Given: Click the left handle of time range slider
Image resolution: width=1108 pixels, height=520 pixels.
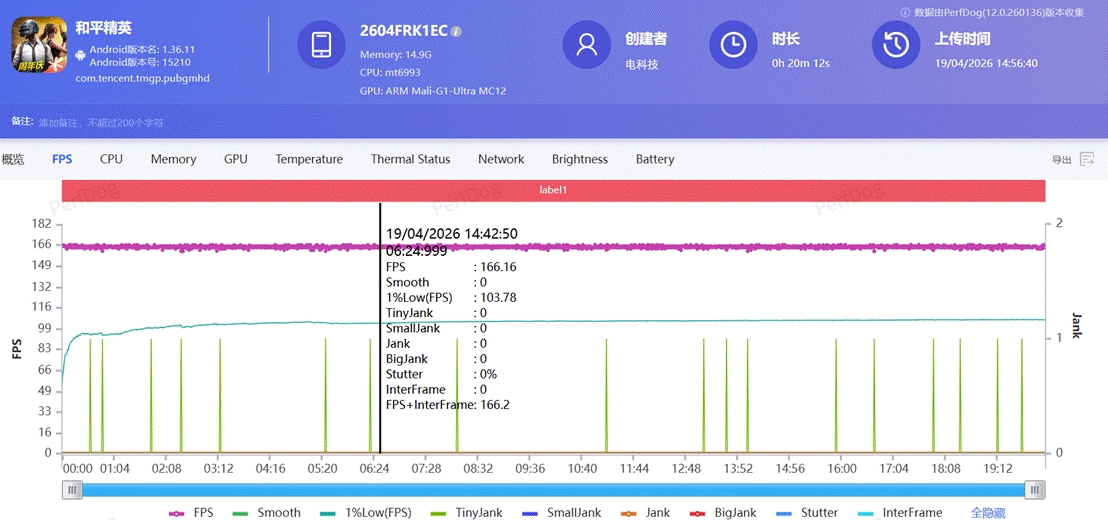Looking at the screenshot, I should click(x=71, y=489).
